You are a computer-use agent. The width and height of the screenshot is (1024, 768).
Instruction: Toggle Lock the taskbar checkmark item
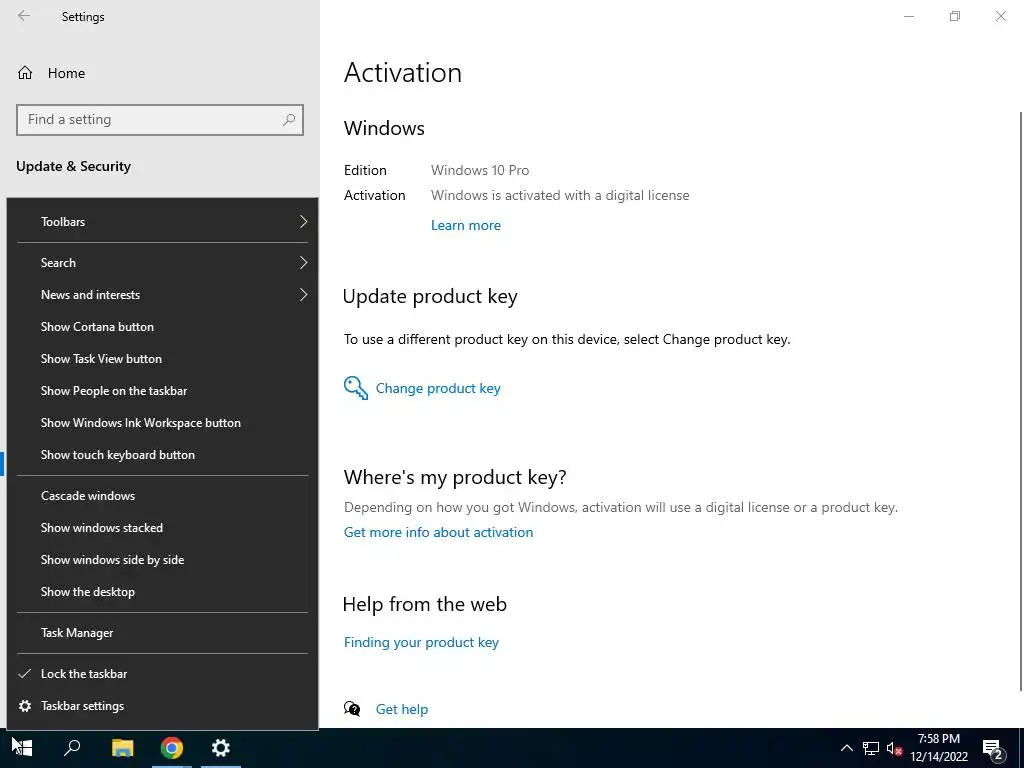click(162, 674)
